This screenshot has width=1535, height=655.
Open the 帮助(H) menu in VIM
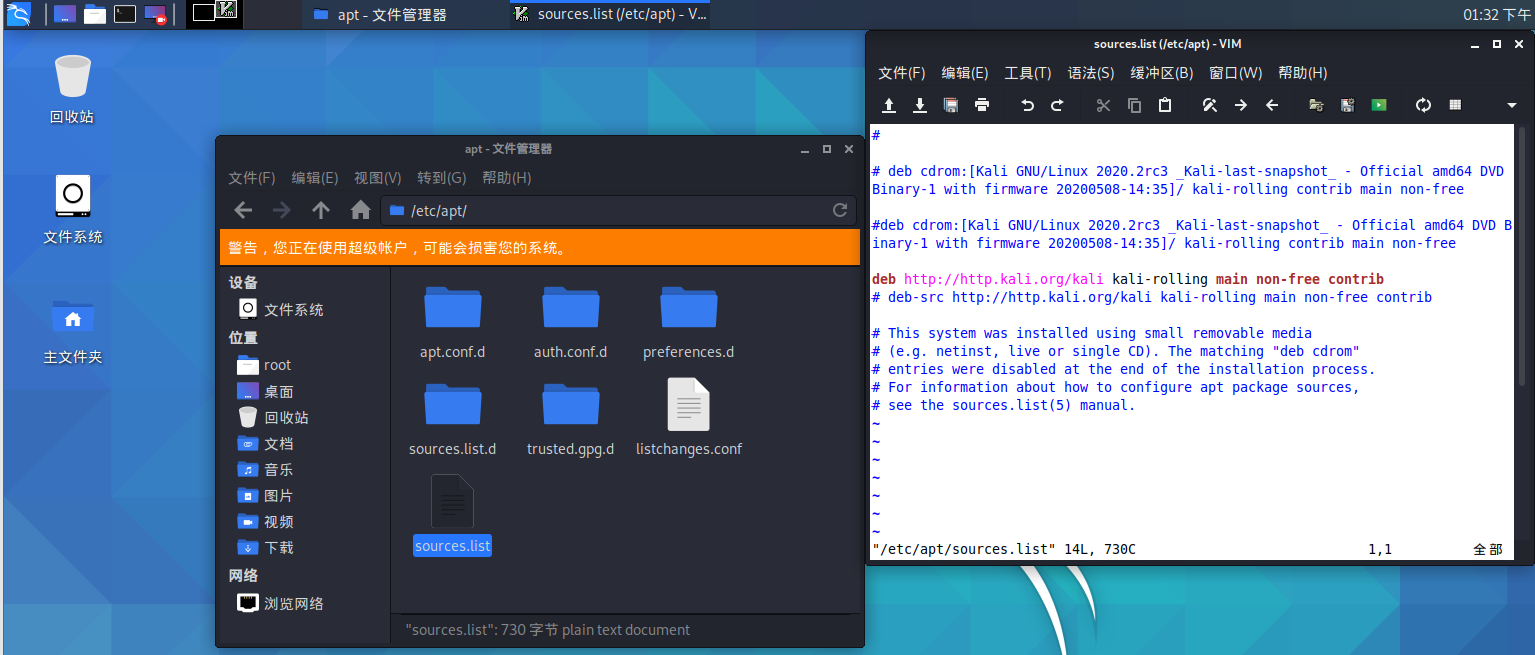coord(1303,73)
